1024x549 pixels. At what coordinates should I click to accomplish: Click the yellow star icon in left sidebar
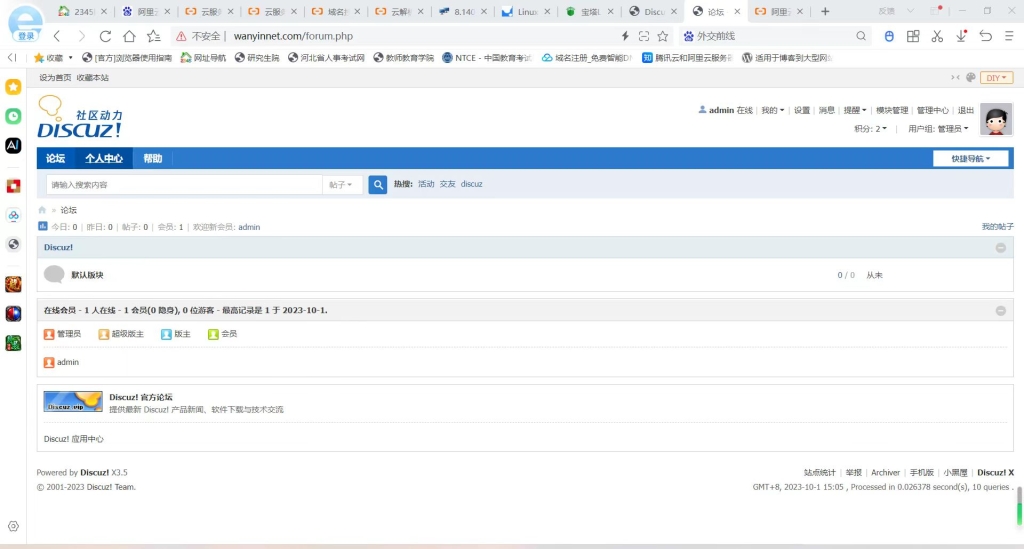pos(13,87)
